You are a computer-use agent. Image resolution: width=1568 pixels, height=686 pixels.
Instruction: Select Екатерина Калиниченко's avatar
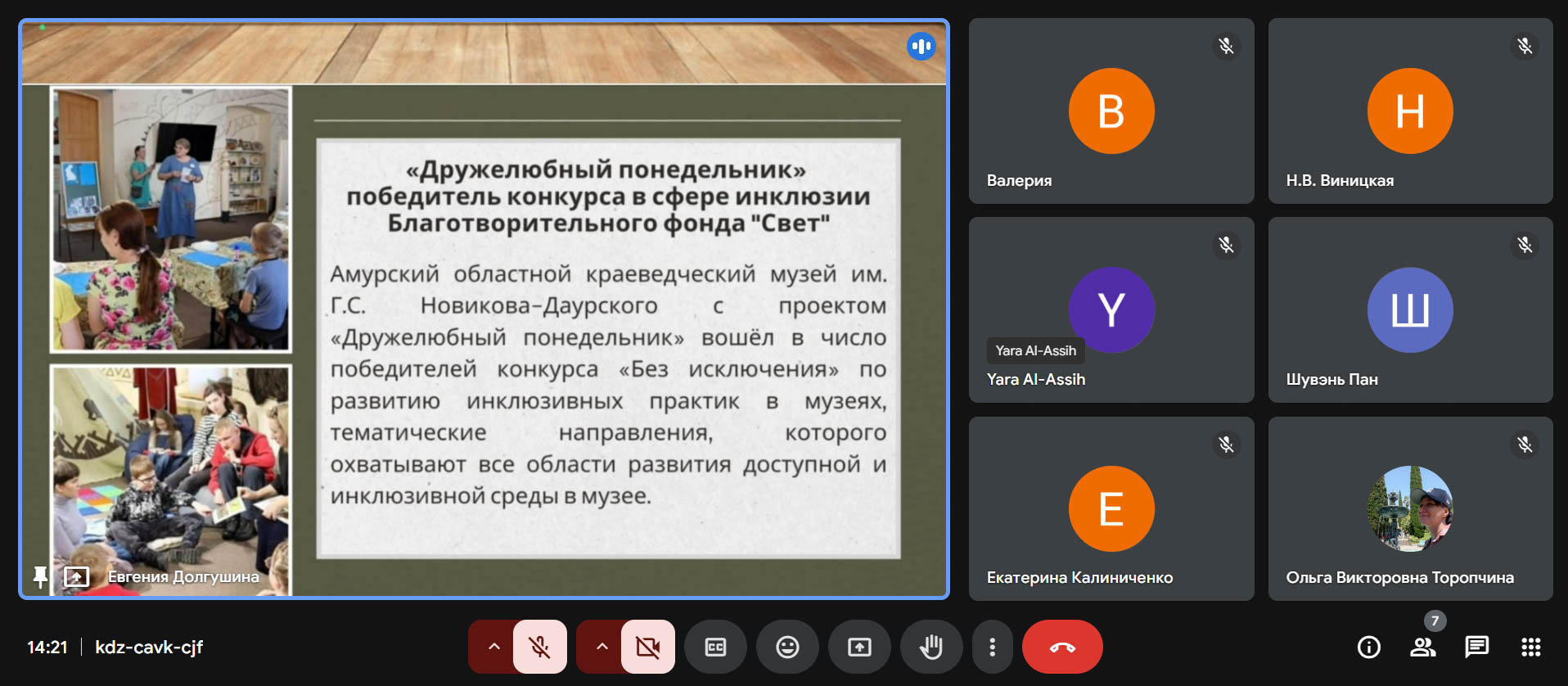1111,508
